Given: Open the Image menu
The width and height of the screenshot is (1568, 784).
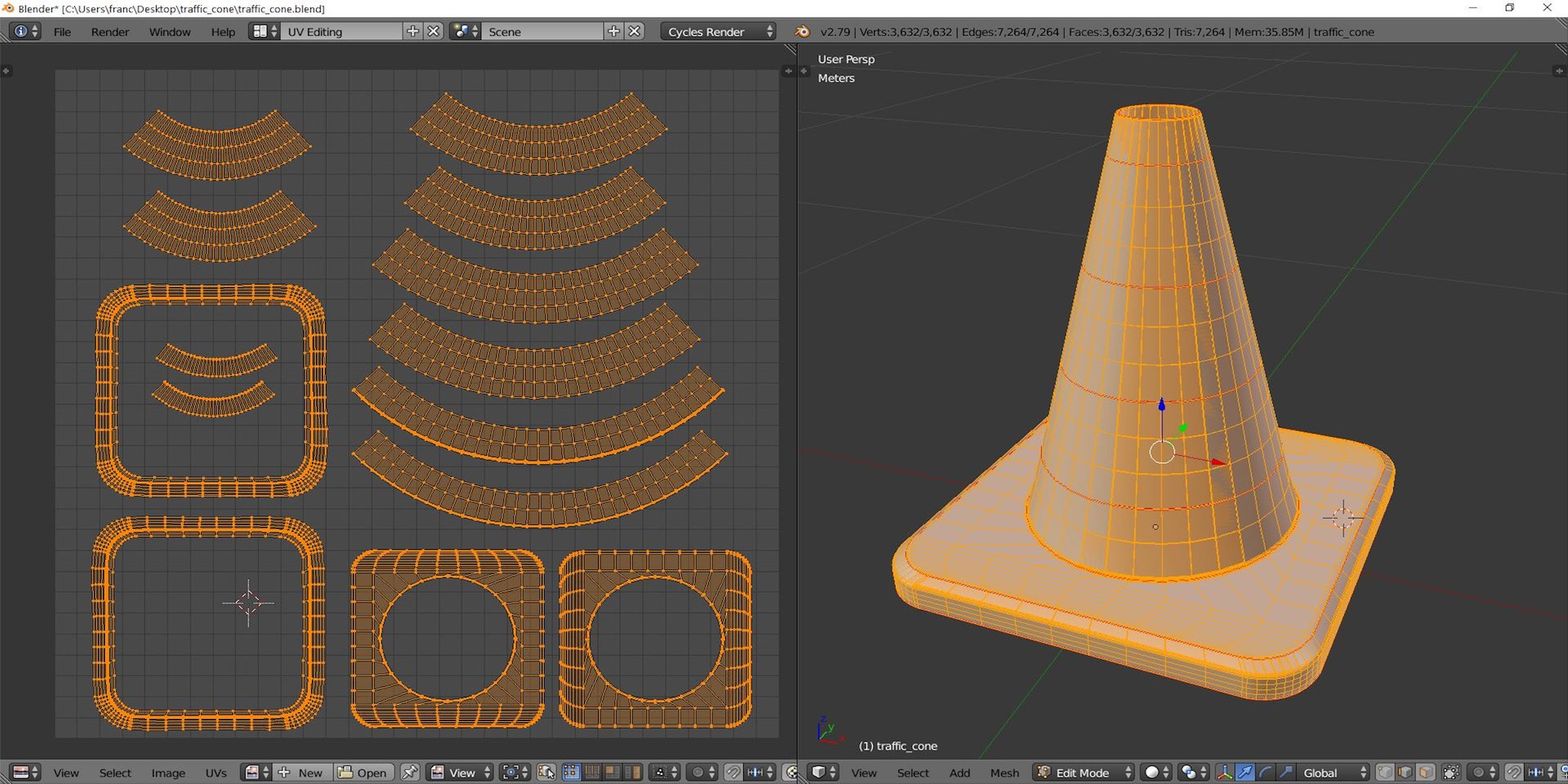Looking at the screenshot, I should (168, 773).
